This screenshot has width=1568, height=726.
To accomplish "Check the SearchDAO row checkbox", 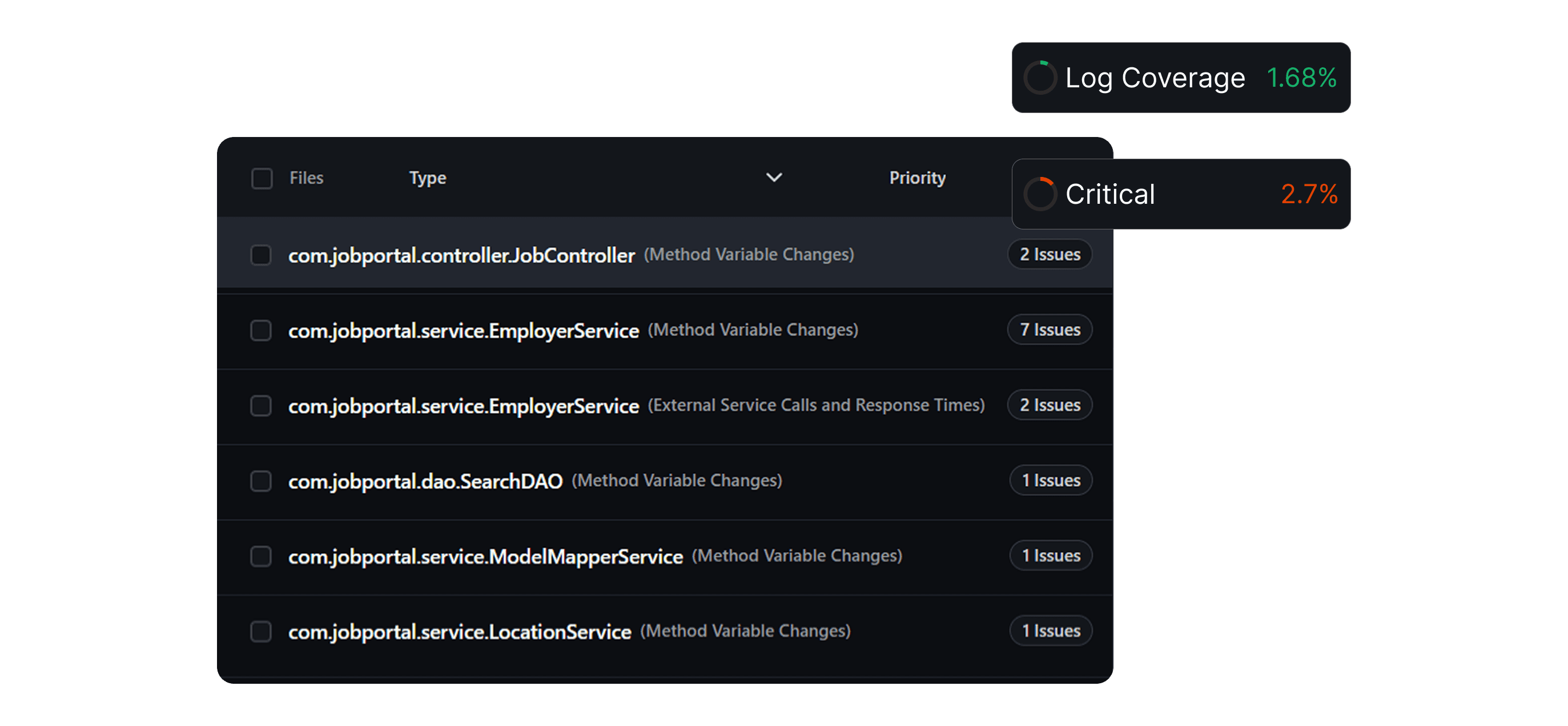I will tap(261, 481).
